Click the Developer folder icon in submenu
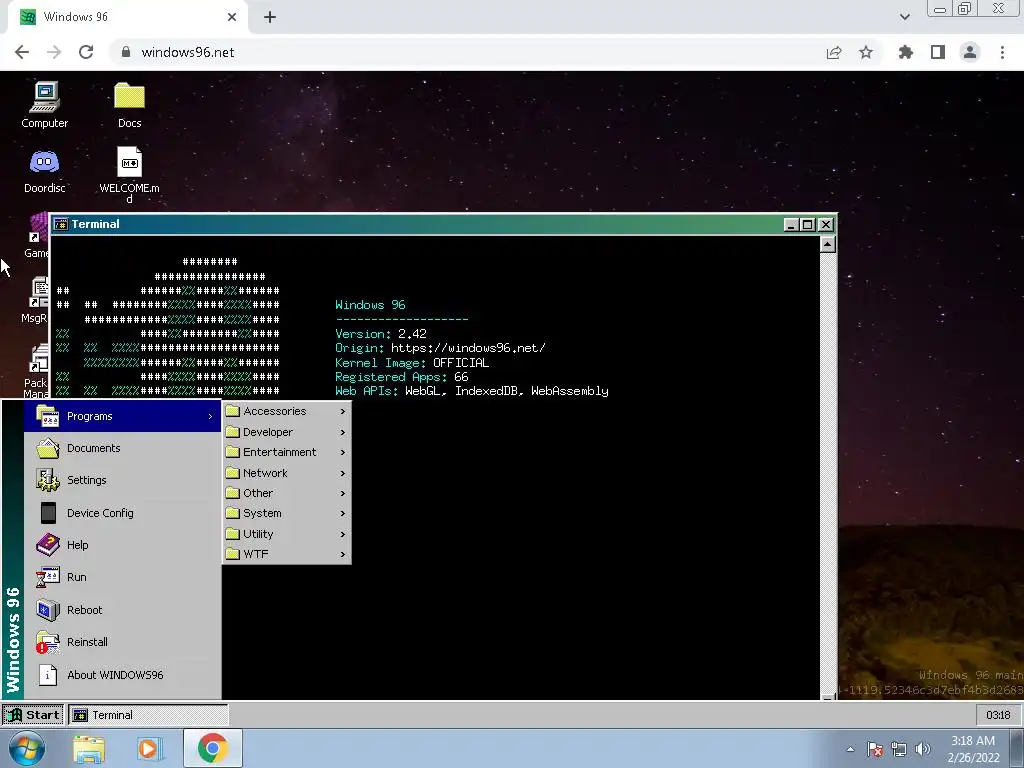Viewport: 1024px width, 768px height. (x=232, y=432)
